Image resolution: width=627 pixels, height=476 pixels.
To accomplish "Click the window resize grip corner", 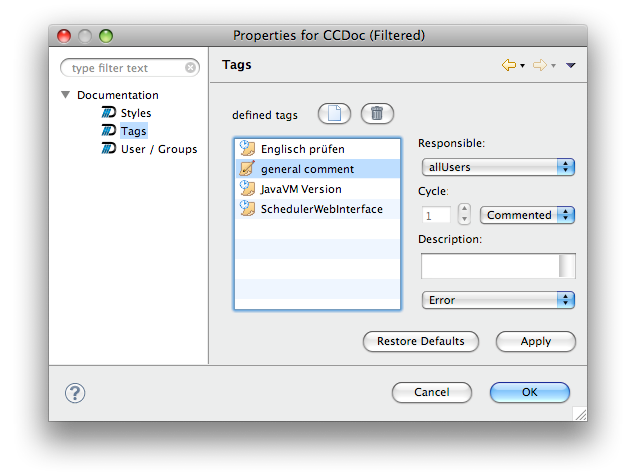I will pyautogui.click(x=580, y=414).
